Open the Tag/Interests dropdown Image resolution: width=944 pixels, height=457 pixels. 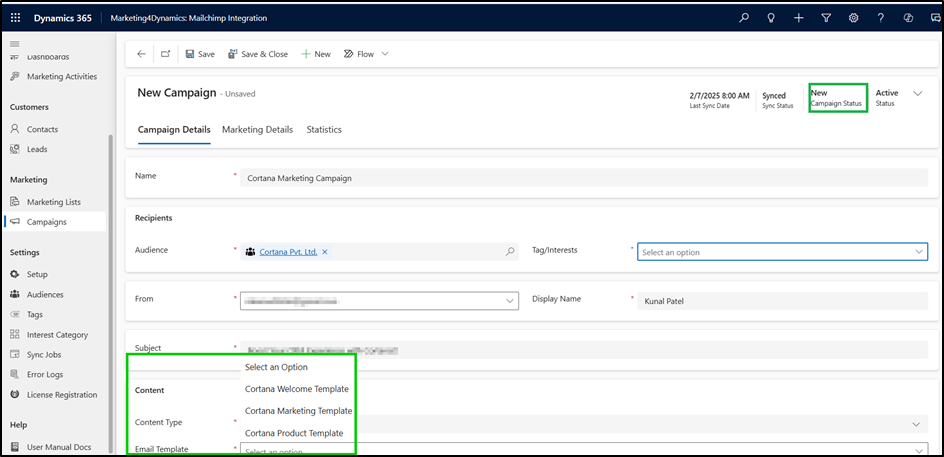pyautogui.click(x=783, y=252)
